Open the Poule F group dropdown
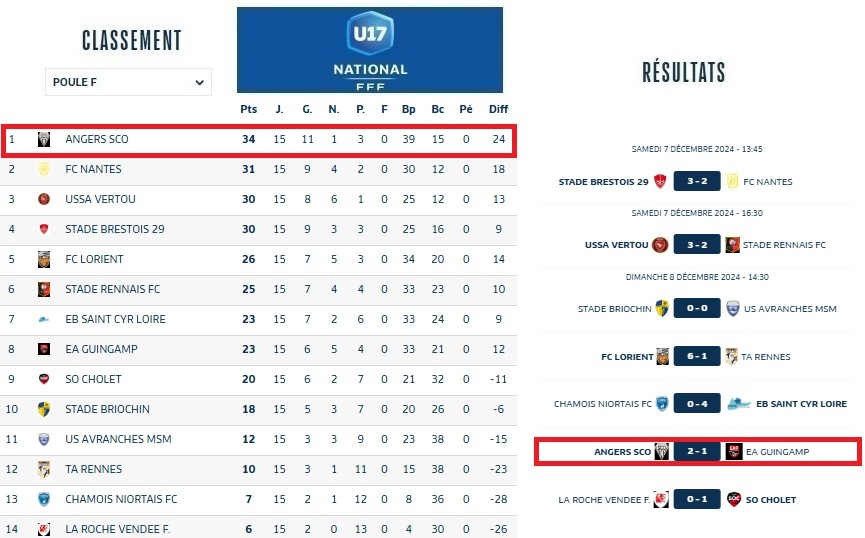The image size is (865, 538). tap(127, 82)
